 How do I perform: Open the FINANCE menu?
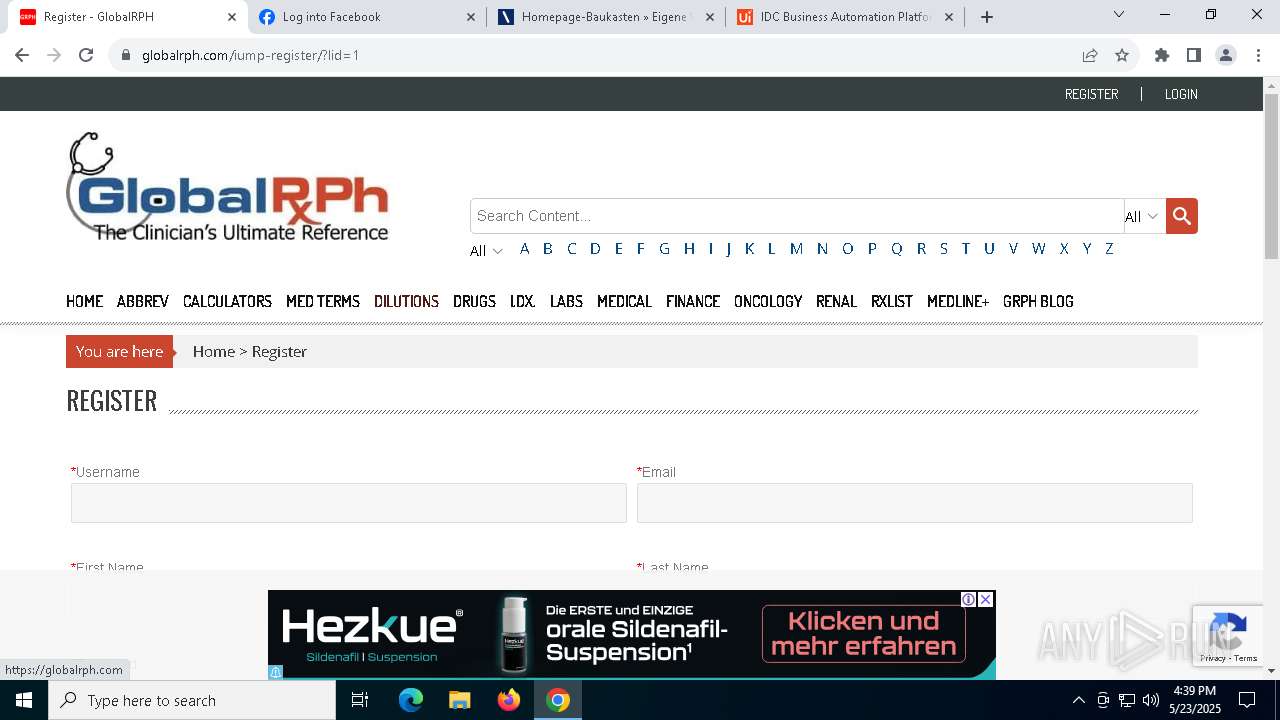tap(693, 301)
